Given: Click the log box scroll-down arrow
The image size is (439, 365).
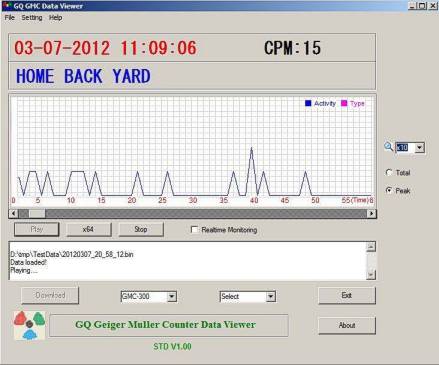Looking at the screenshot, I should (371, 275).
